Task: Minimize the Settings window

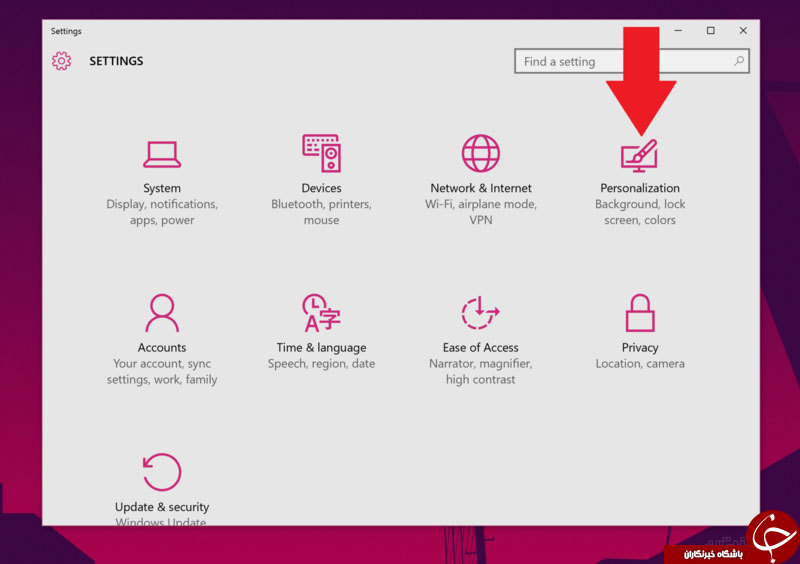Action: tap(678, 31)
